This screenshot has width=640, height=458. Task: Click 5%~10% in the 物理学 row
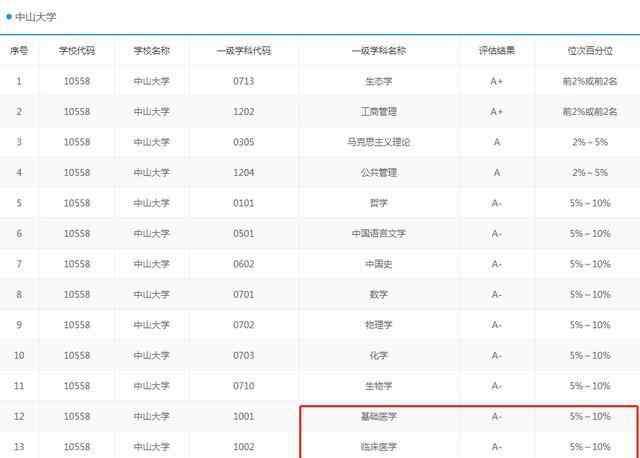(590, 325)
